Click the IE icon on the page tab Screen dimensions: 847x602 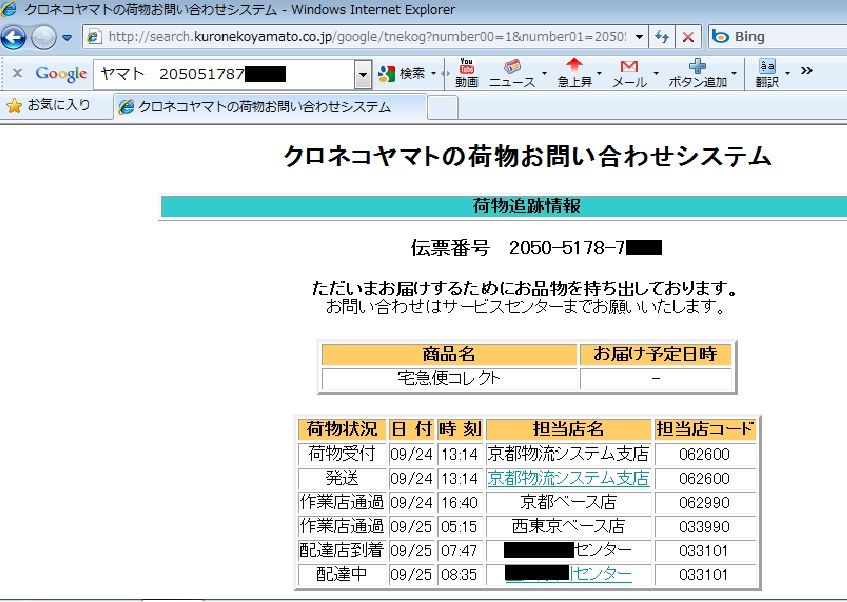[x=126, y=107]
